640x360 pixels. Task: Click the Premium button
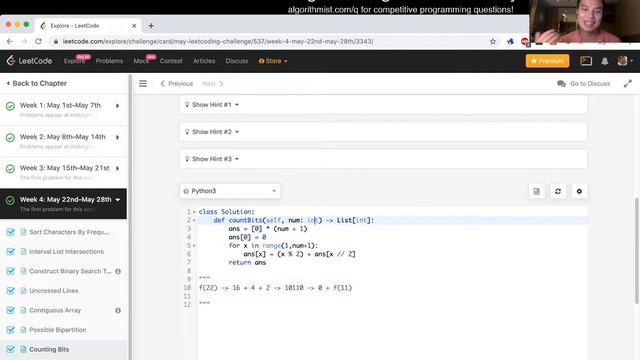(547, 61)
